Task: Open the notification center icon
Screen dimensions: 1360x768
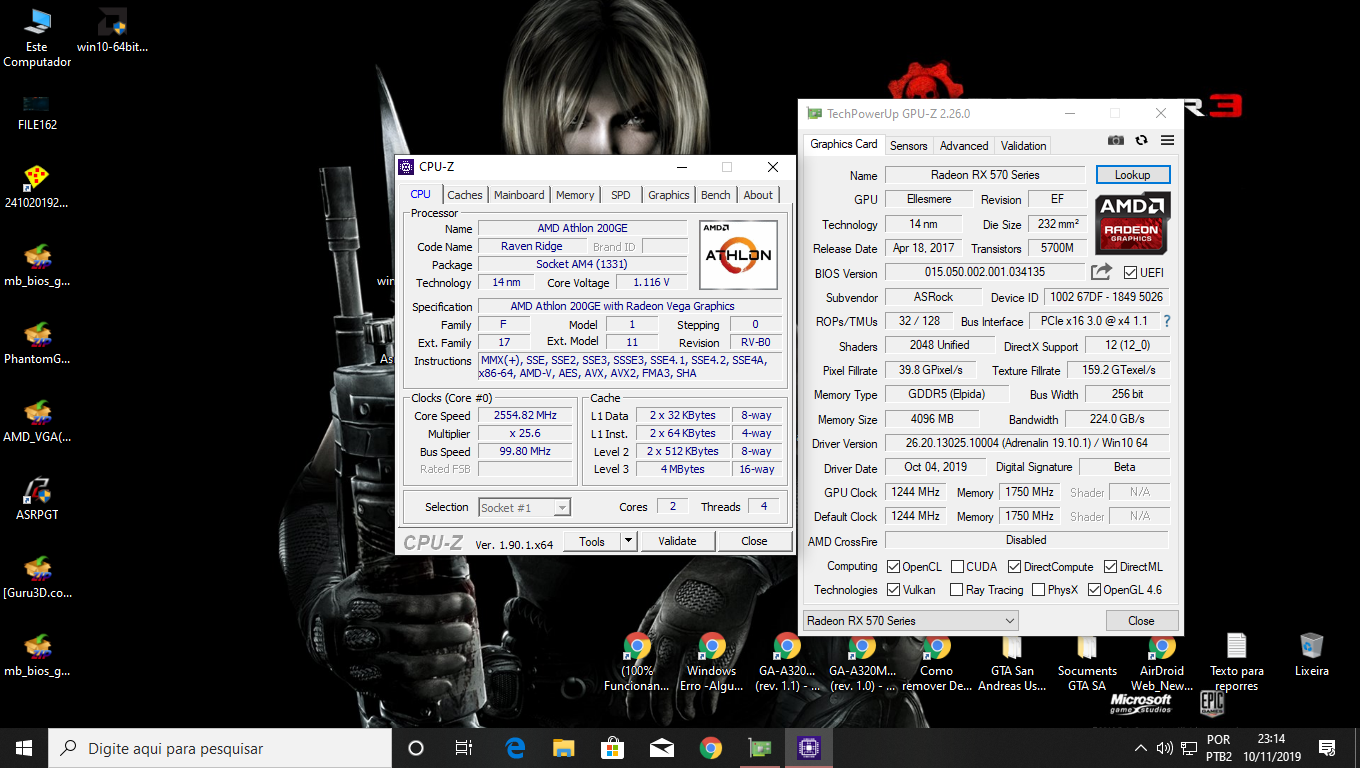Action: 1327,748
